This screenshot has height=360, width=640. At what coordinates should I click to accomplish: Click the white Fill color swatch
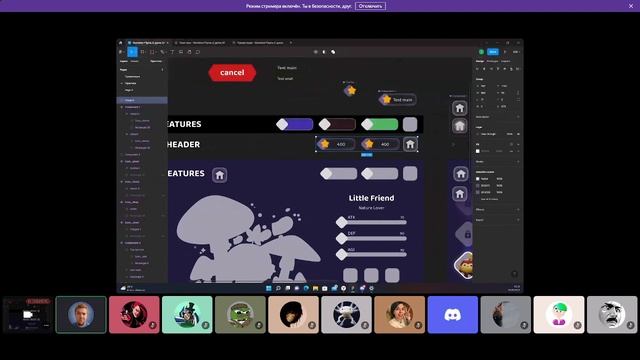(x=478, y=151)
